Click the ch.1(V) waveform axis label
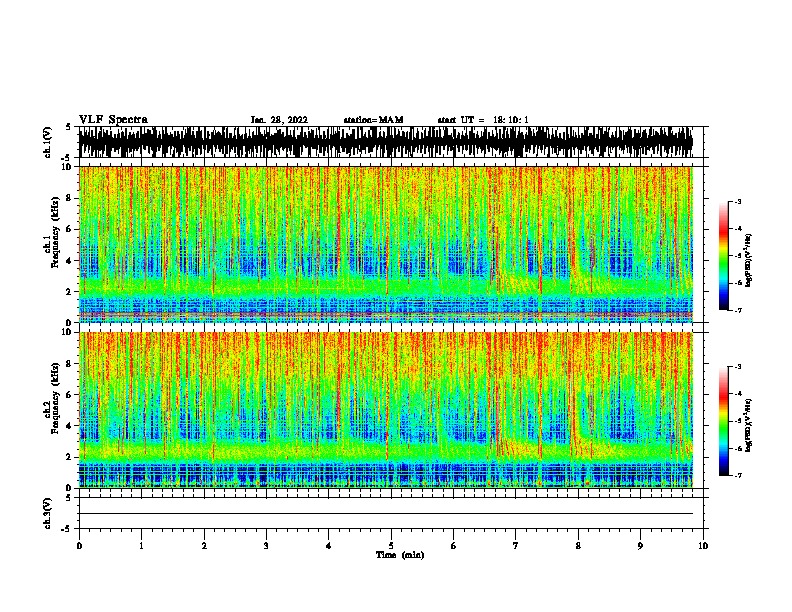Image resolution: width=792 pixels, height=612 pixels. pyautogui.click(x=47, y=142)
